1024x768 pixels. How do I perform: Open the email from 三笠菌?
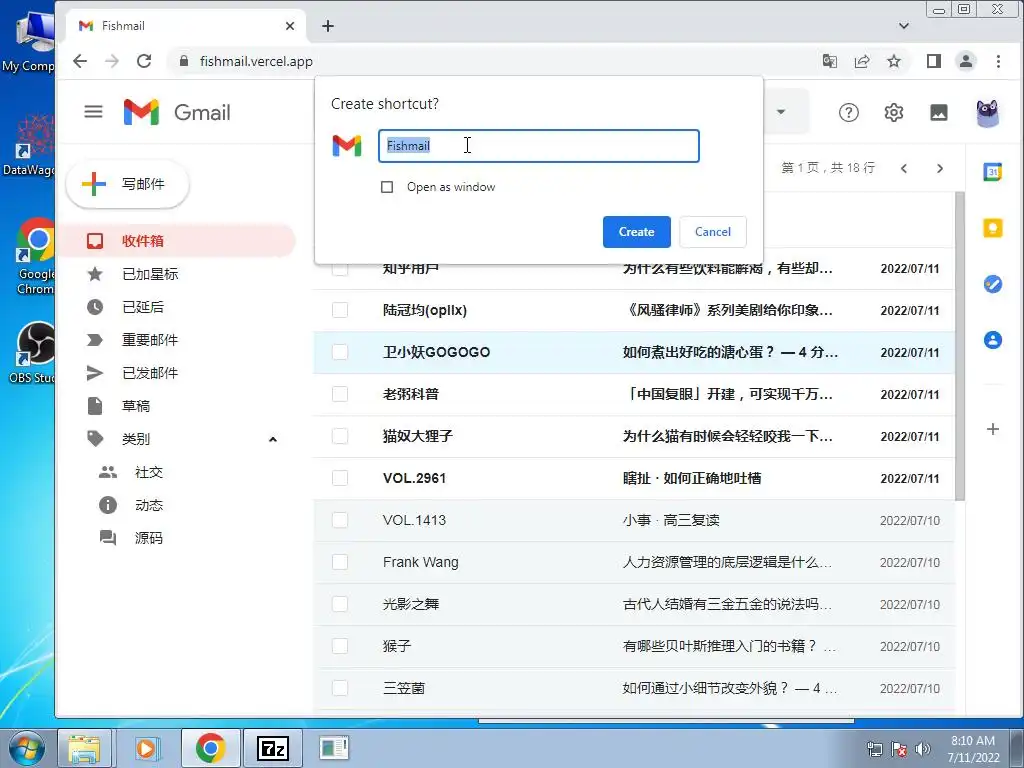pyautogui.click(x=633, y=688)
